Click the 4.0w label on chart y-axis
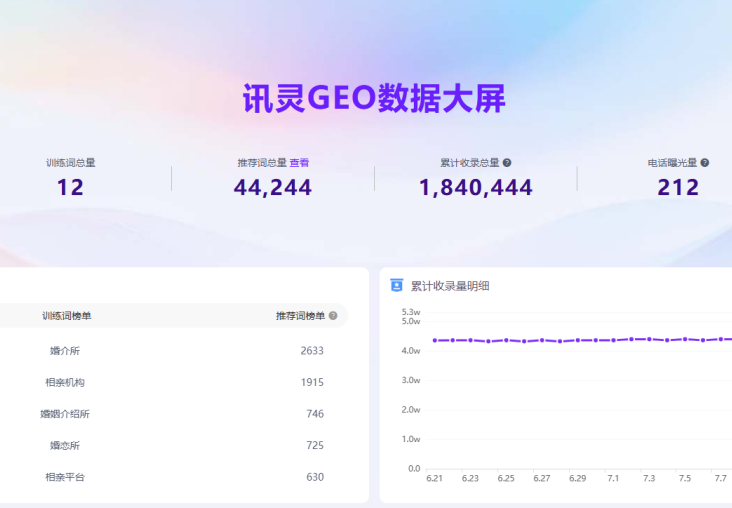The image size is (732, 508). coord(411,351)
